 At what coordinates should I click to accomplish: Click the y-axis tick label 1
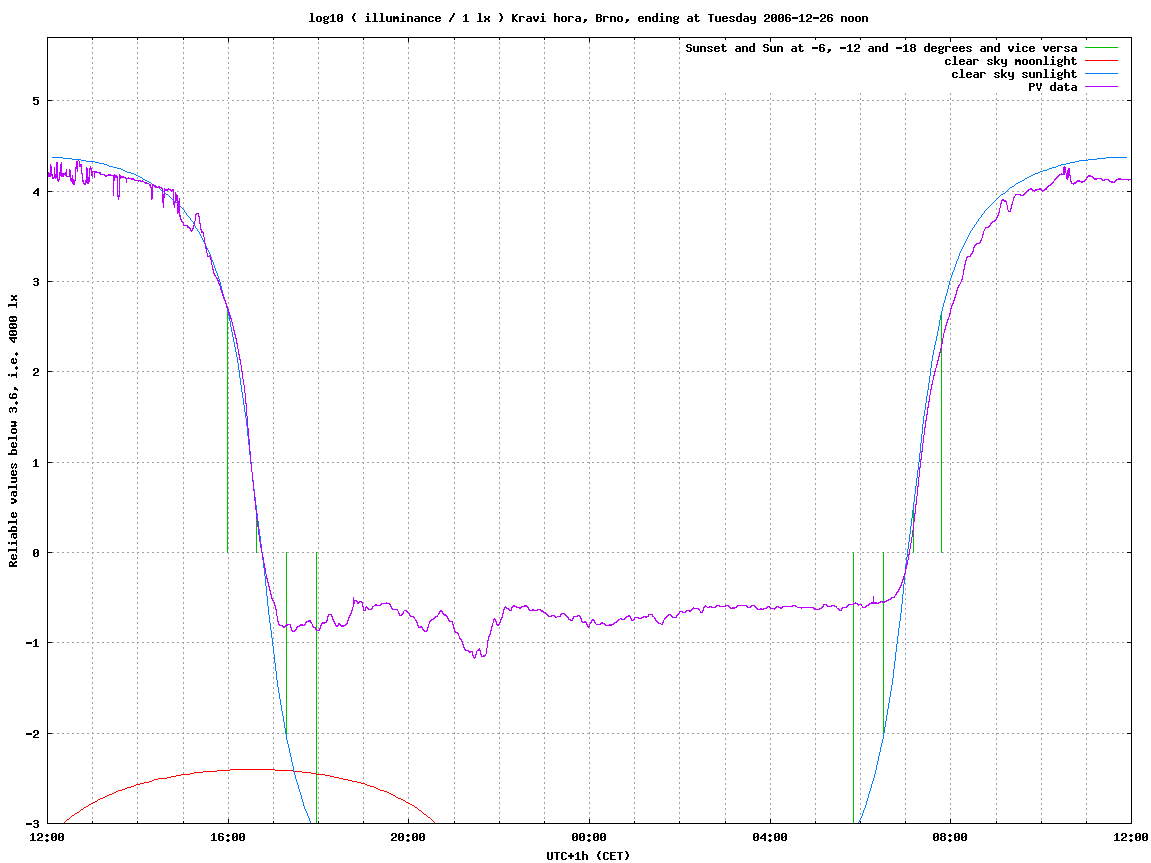point(36,463)
